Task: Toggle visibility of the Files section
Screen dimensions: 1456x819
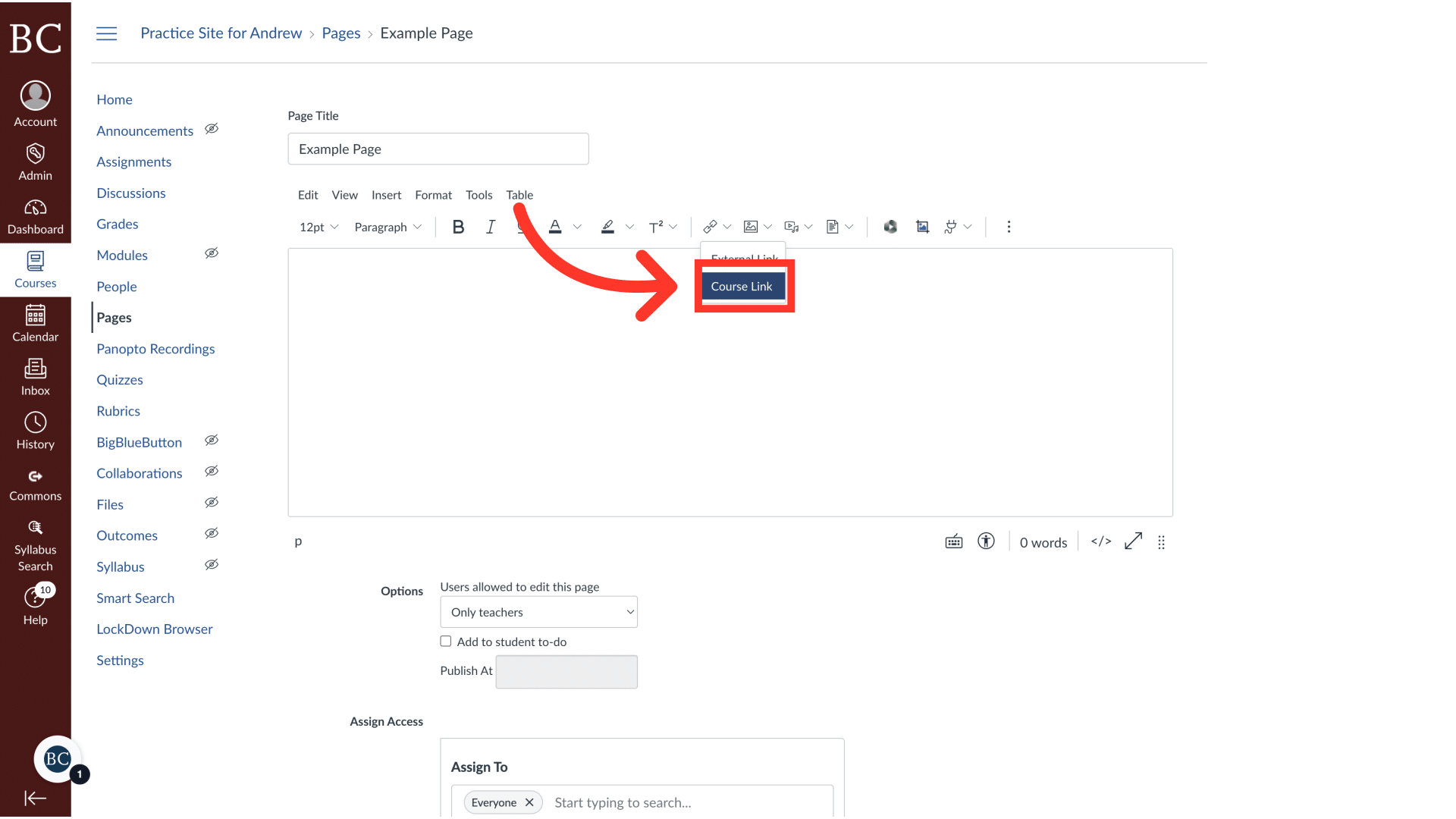Action: tap(212, 502)
